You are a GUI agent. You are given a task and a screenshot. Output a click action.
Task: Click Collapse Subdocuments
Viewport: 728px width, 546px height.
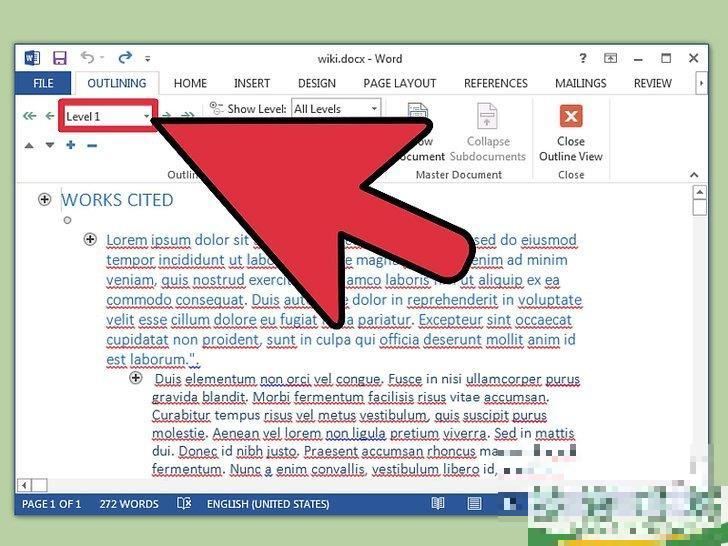point(488,133)
